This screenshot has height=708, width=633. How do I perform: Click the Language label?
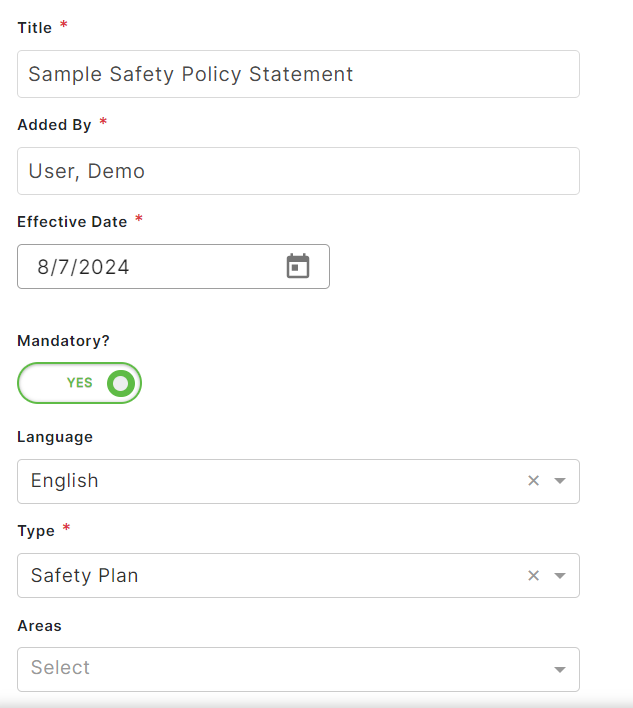click(x=55, y=437)
